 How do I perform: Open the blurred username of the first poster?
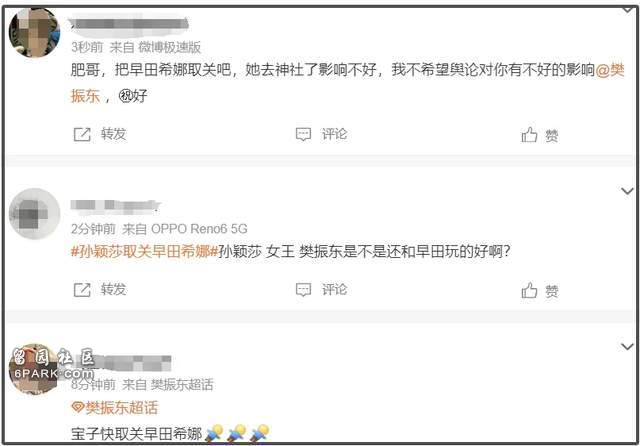129,23
